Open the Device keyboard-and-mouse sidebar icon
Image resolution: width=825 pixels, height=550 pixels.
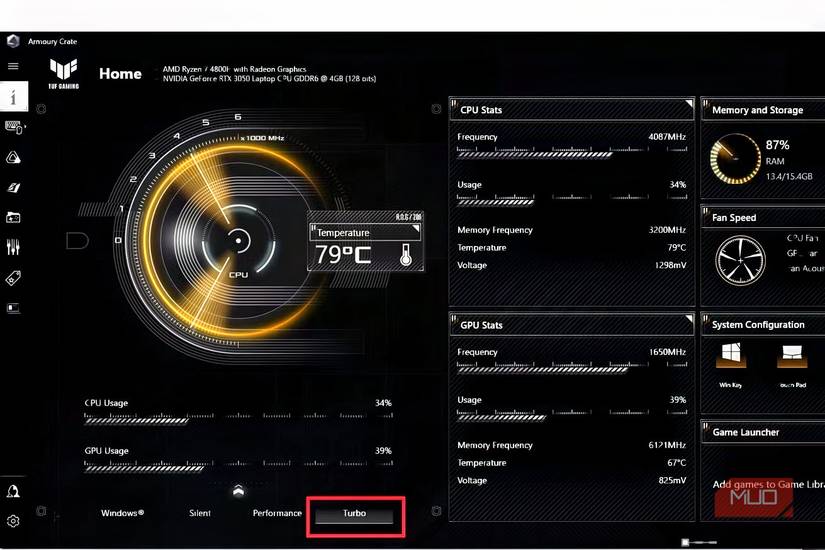tap(14, 127)
